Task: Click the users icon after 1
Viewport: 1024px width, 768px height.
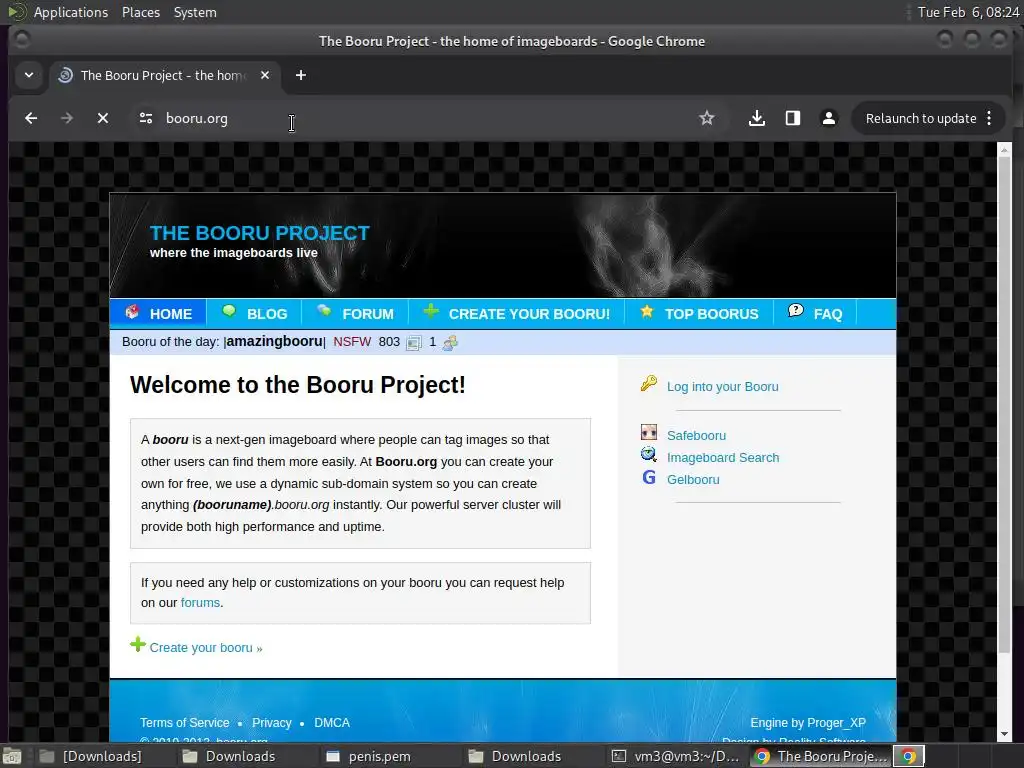Action: [x=450, y=342]
